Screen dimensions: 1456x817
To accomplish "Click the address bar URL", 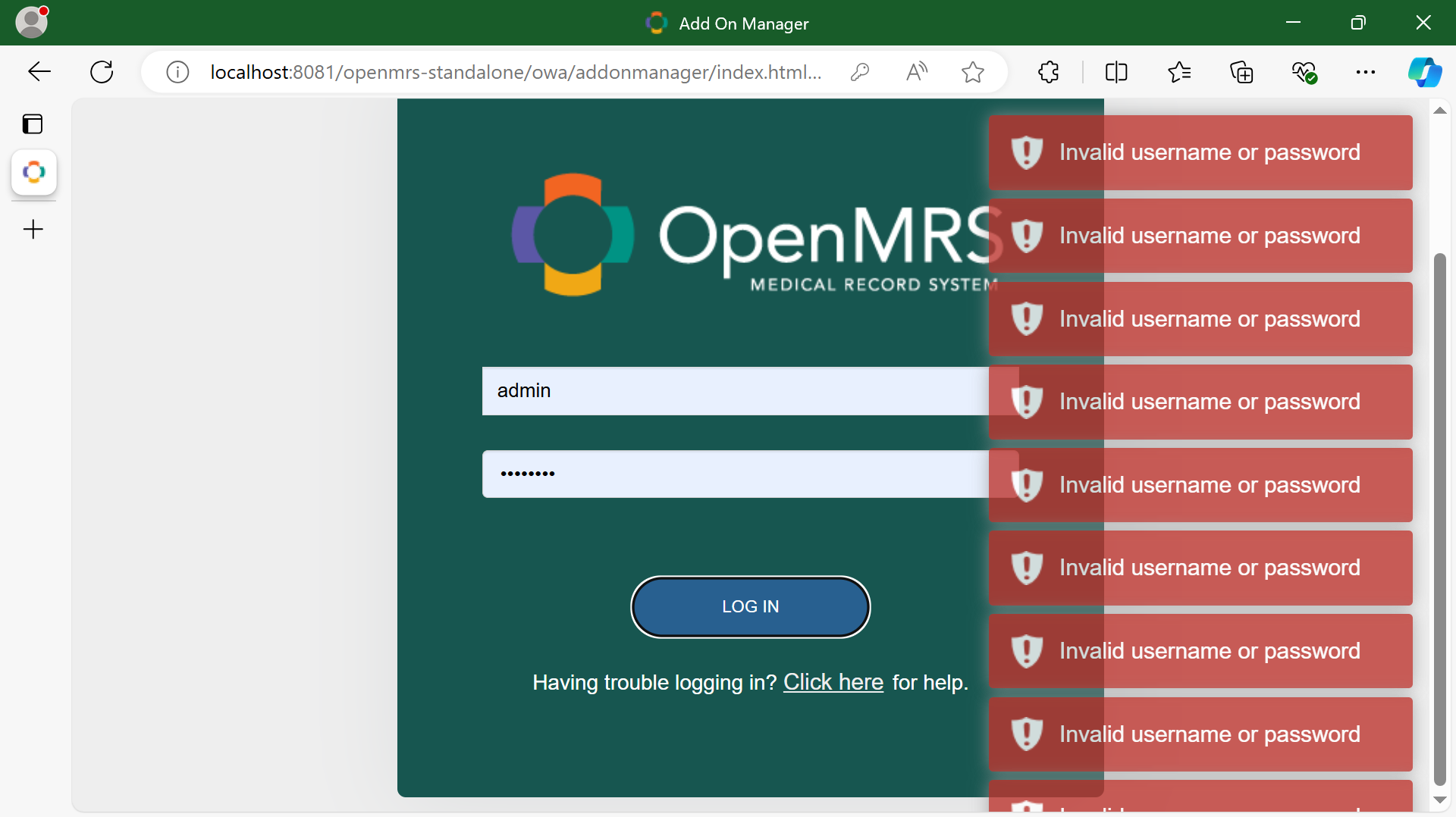I will coord(516,72).
